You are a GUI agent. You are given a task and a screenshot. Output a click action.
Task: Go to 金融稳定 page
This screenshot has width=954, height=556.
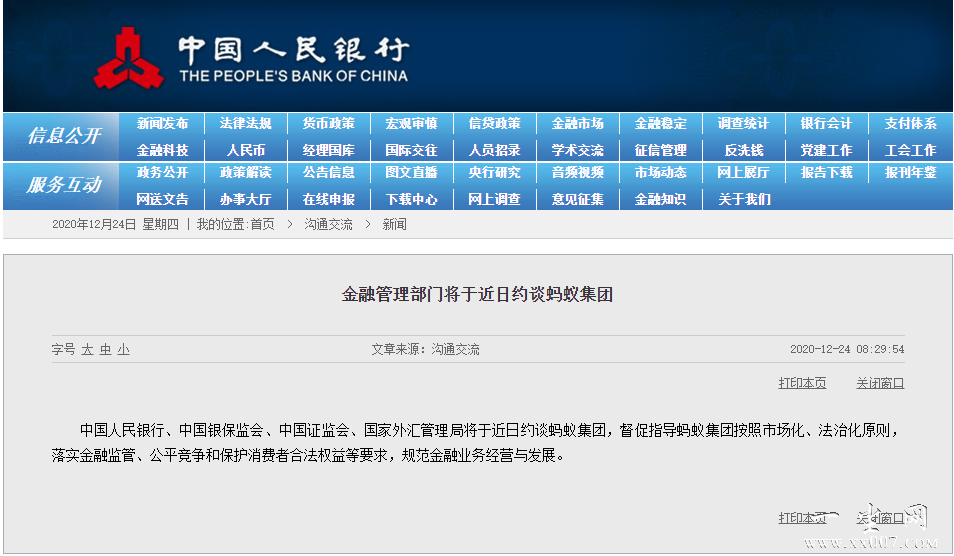[x=661, y=123]
